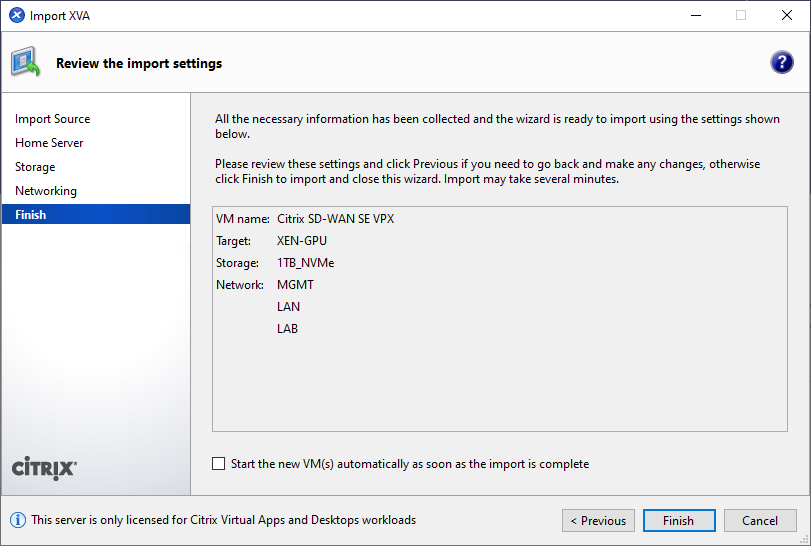Switch to the Storage step in the sidebar
Viewport: 811px width, 546px height.
pyautogui.click(x=35, y=167)
